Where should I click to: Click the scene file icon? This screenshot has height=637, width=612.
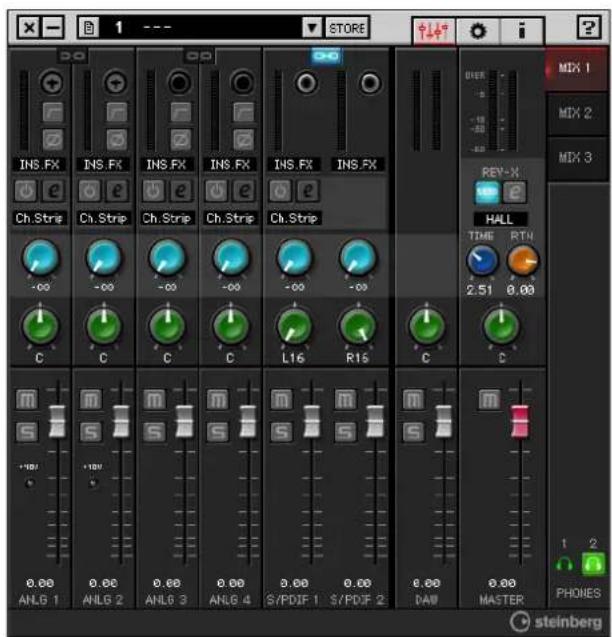tap(89, 28)
